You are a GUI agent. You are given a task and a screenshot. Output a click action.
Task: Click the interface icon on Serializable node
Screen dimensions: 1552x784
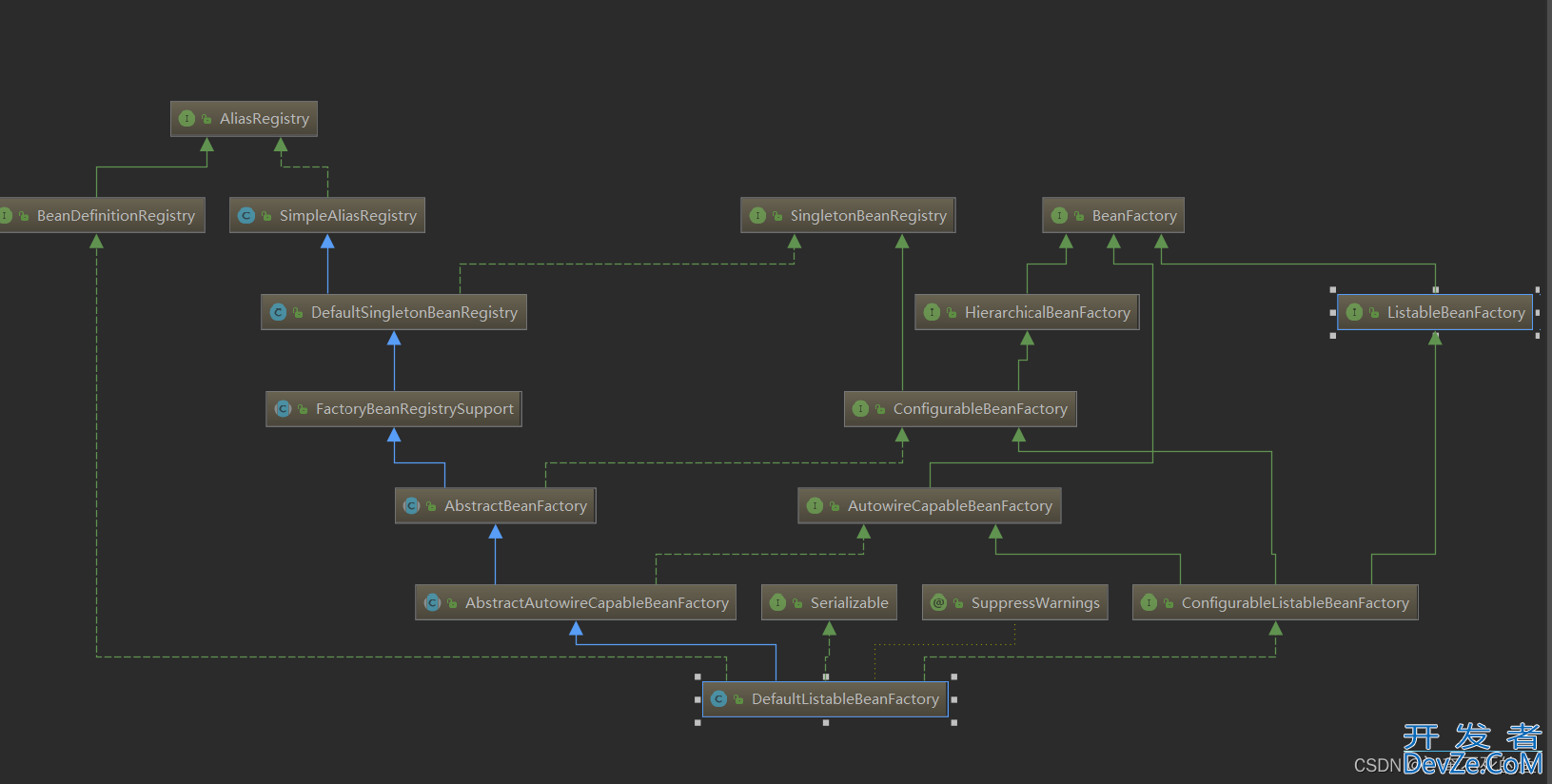(777, 603)
